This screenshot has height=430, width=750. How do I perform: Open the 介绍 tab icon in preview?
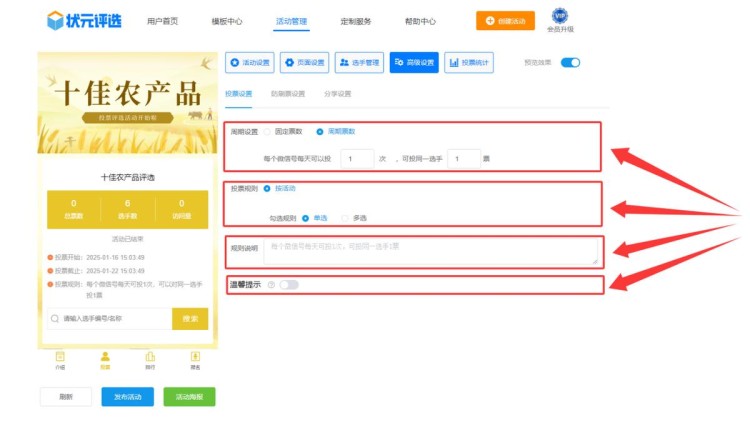[x=60, y=357]
